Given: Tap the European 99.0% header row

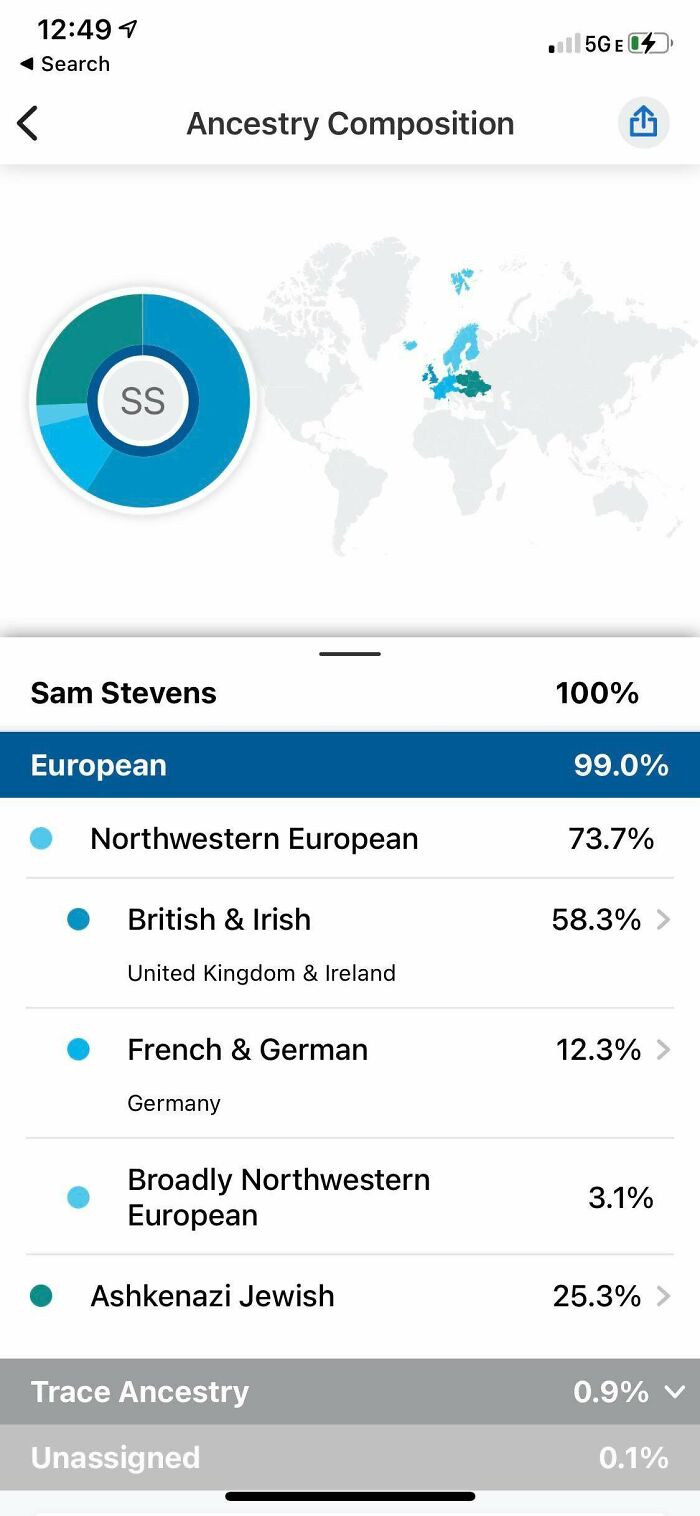Looking at the screenshot, I should tap(350, 765).
